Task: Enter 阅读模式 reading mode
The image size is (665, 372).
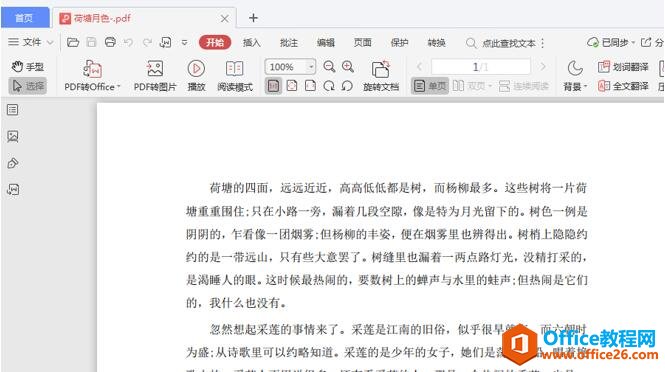Action: (x=235, y=76)
